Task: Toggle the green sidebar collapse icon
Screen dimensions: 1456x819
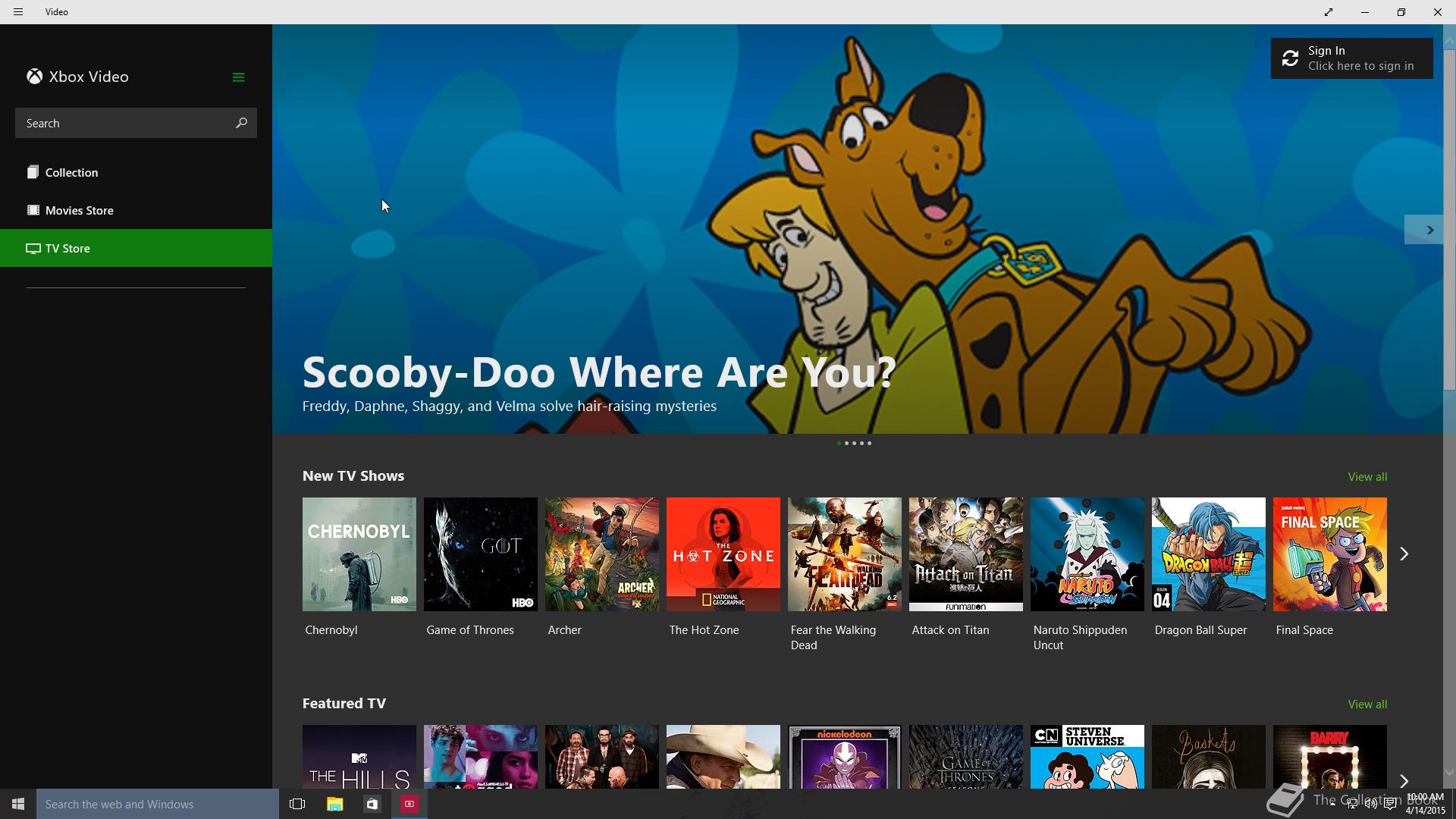Action: coord(238,77)
